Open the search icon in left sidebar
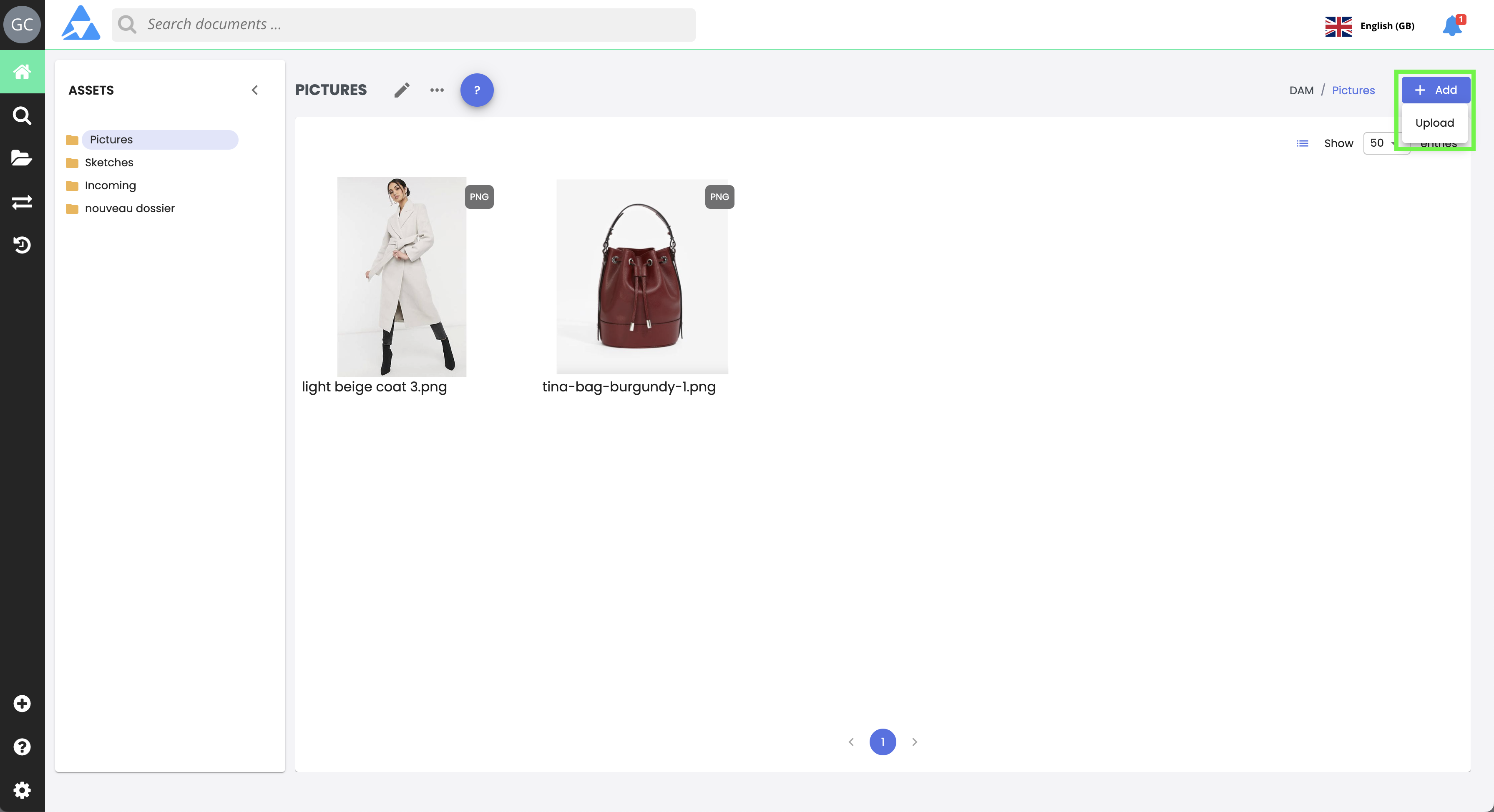This screenshot has height=812, width=1494. tap(22, 115)
